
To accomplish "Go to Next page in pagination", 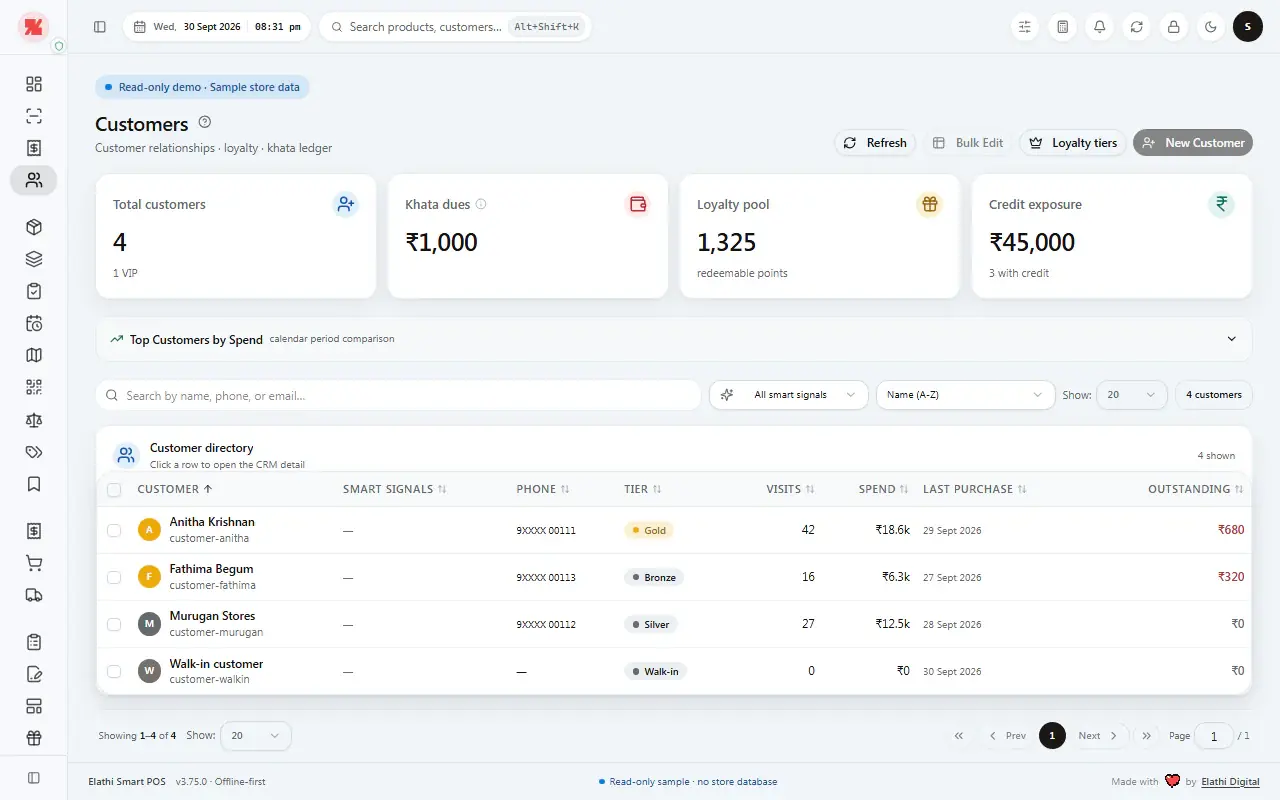I will (1098, 736).
